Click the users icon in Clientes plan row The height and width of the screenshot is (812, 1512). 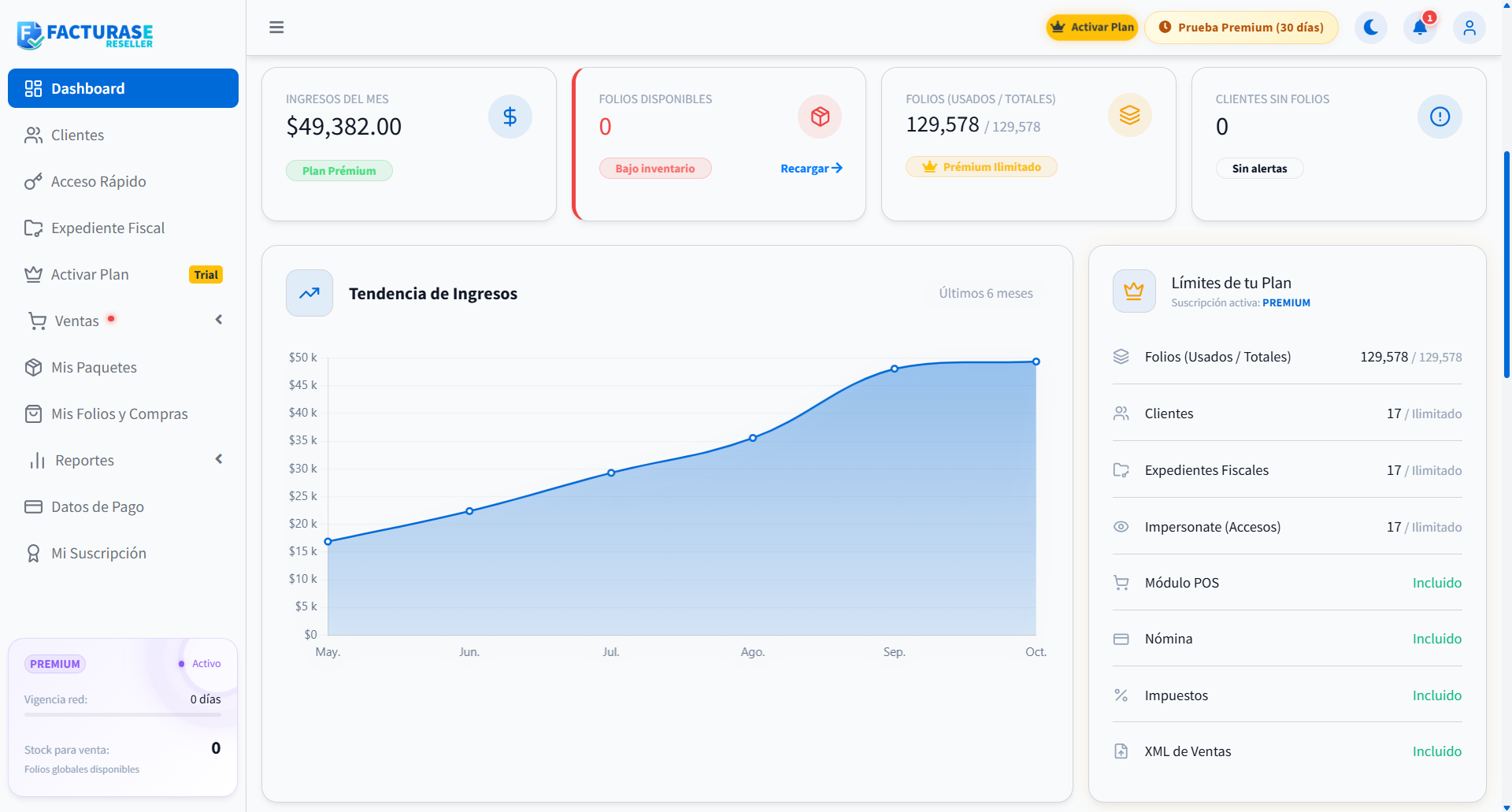[x=1121, y=413]
